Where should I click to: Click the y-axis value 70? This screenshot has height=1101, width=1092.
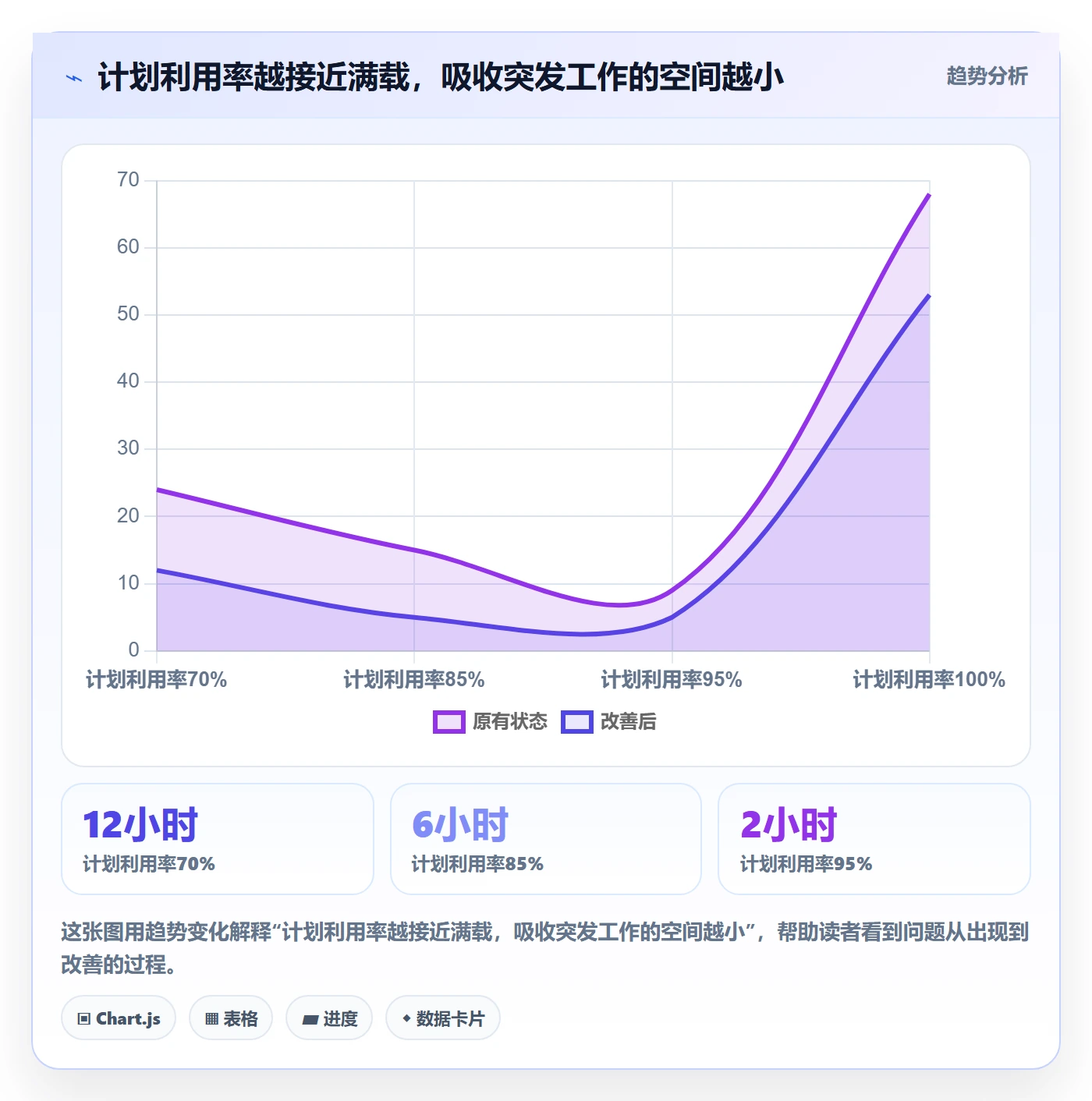click(x=128, y=180)
